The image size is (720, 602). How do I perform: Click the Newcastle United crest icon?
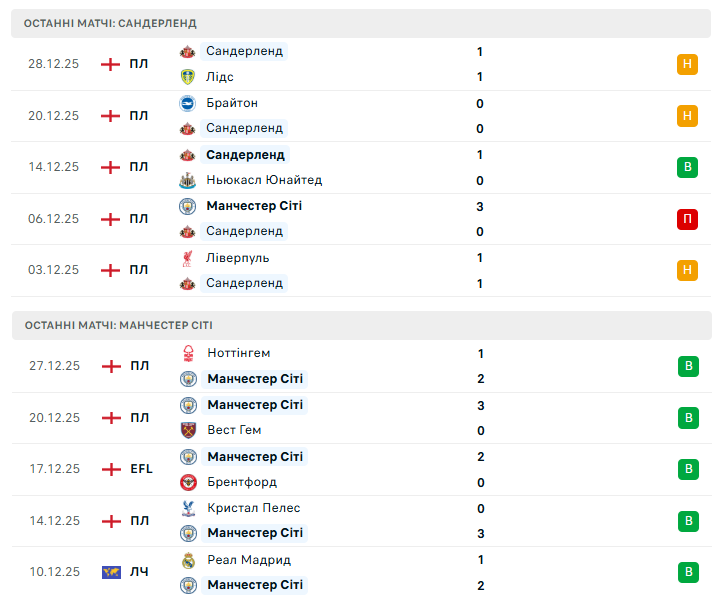(187, 181)
